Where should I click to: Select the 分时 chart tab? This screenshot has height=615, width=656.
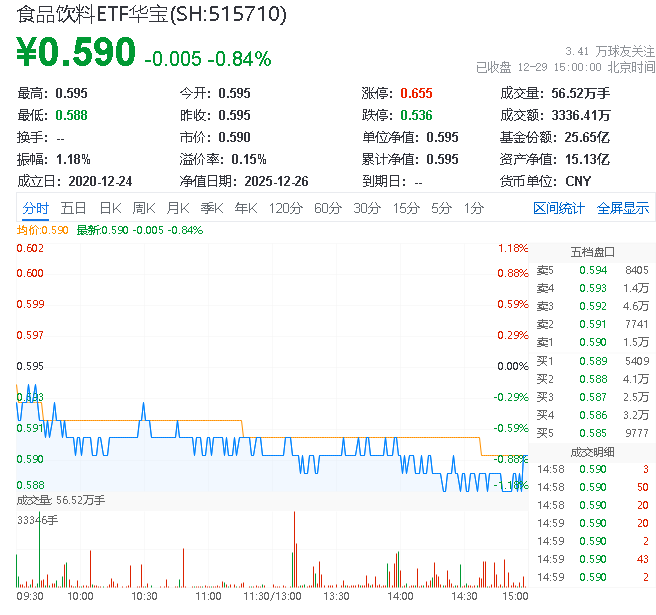(x=35, y=208)
